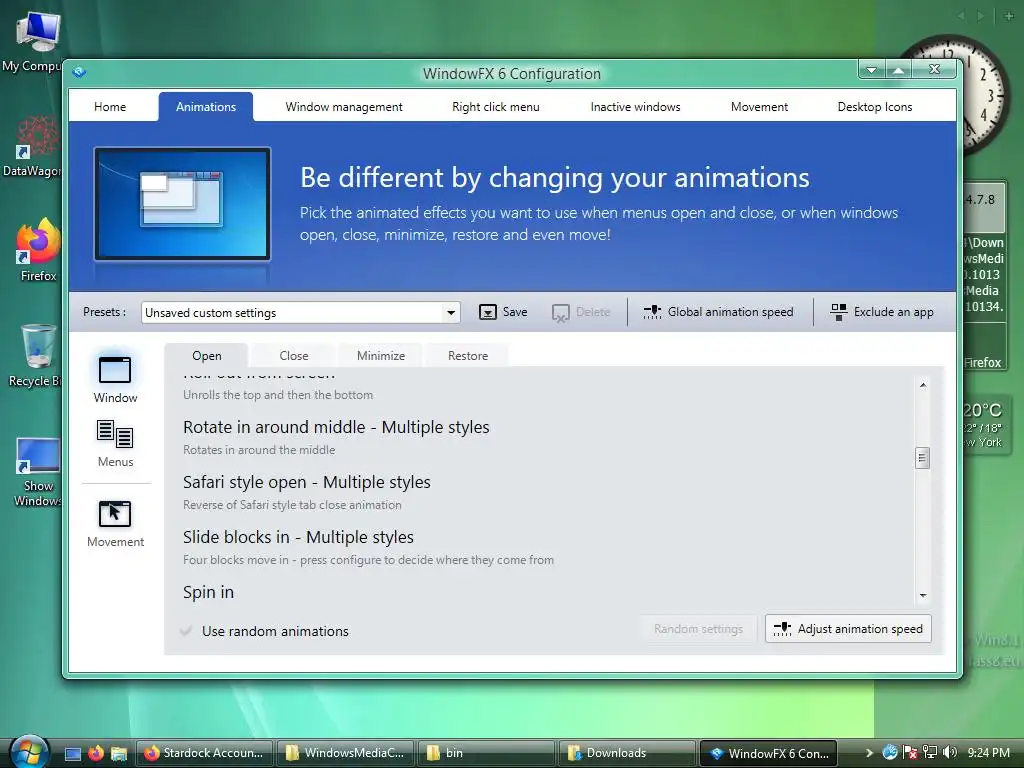Image resolution: width=1024 pixels, height=768 pixels.
Task: Click the animation list scroll down arrow
Action: [x=923, y=595]
